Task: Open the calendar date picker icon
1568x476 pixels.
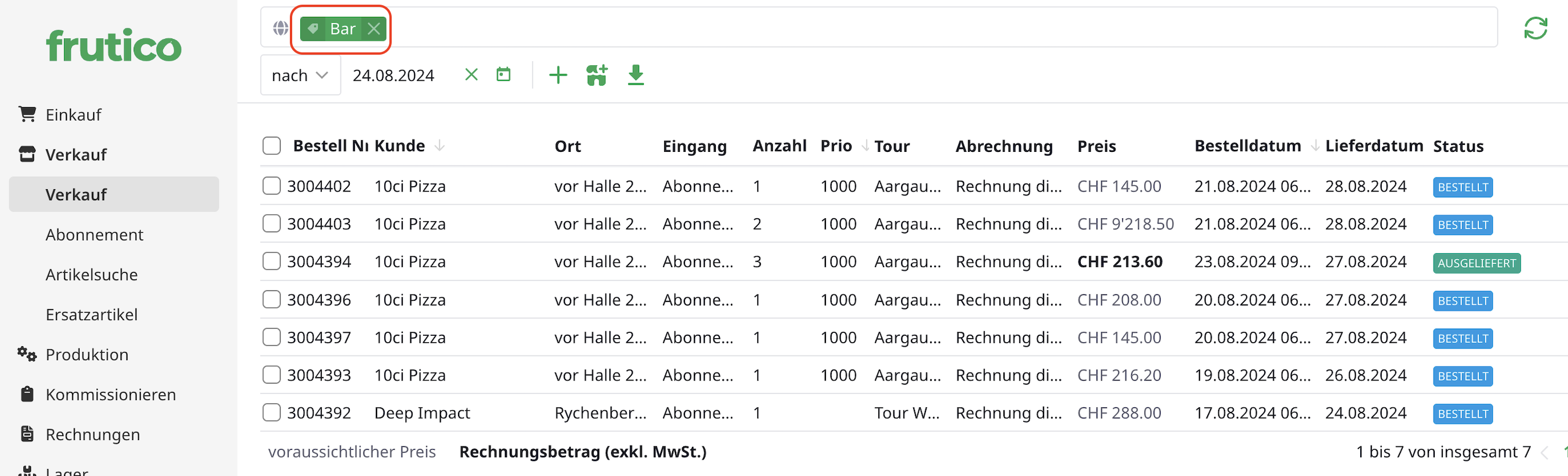Action: coord(503,75)
